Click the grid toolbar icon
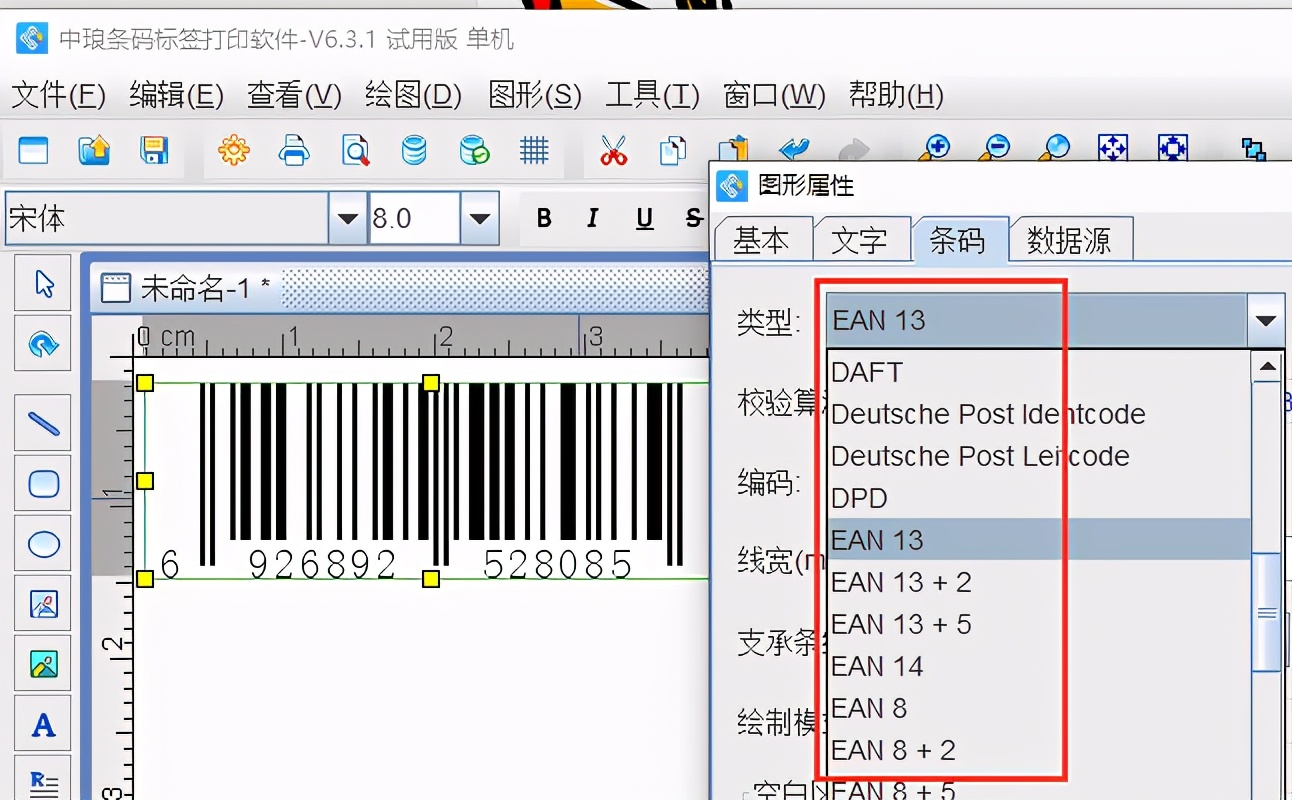The height and width of the screenshot is (800, 1292). click(x=534, y=148)
